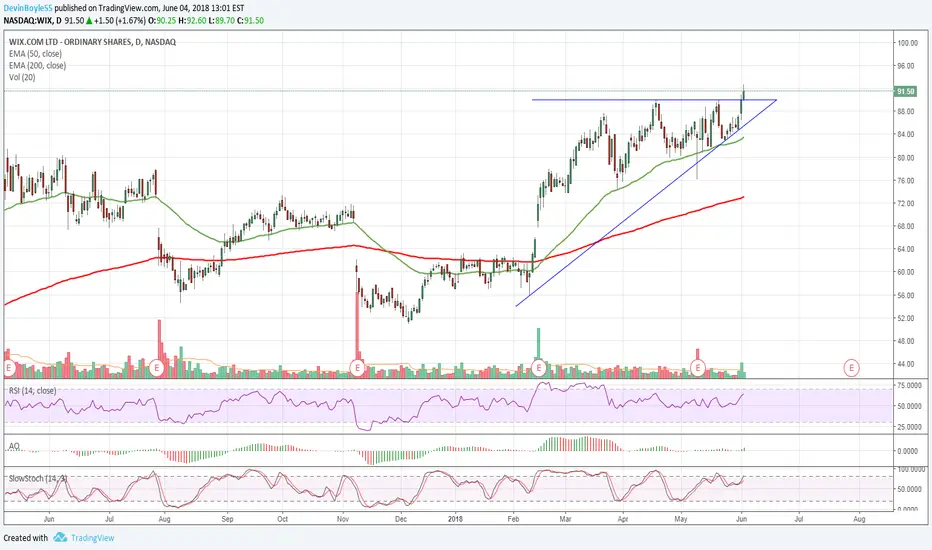Viewport: 932px width, 550px height.
Task: Click the Apr label on the time axis
Action: [622, 519]
